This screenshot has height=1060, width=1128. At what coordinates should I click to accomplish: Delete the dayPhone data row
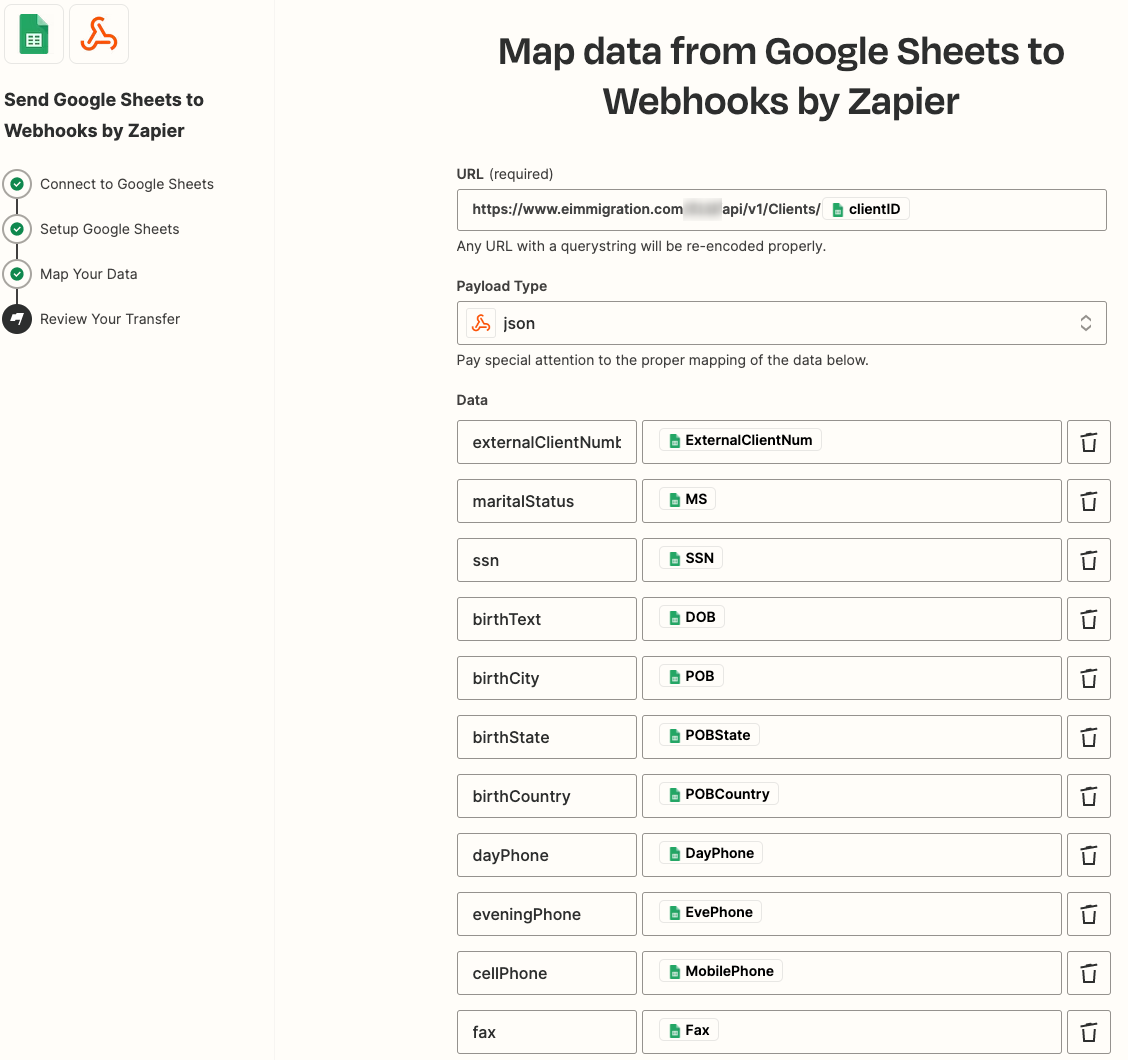[1088, 855]
